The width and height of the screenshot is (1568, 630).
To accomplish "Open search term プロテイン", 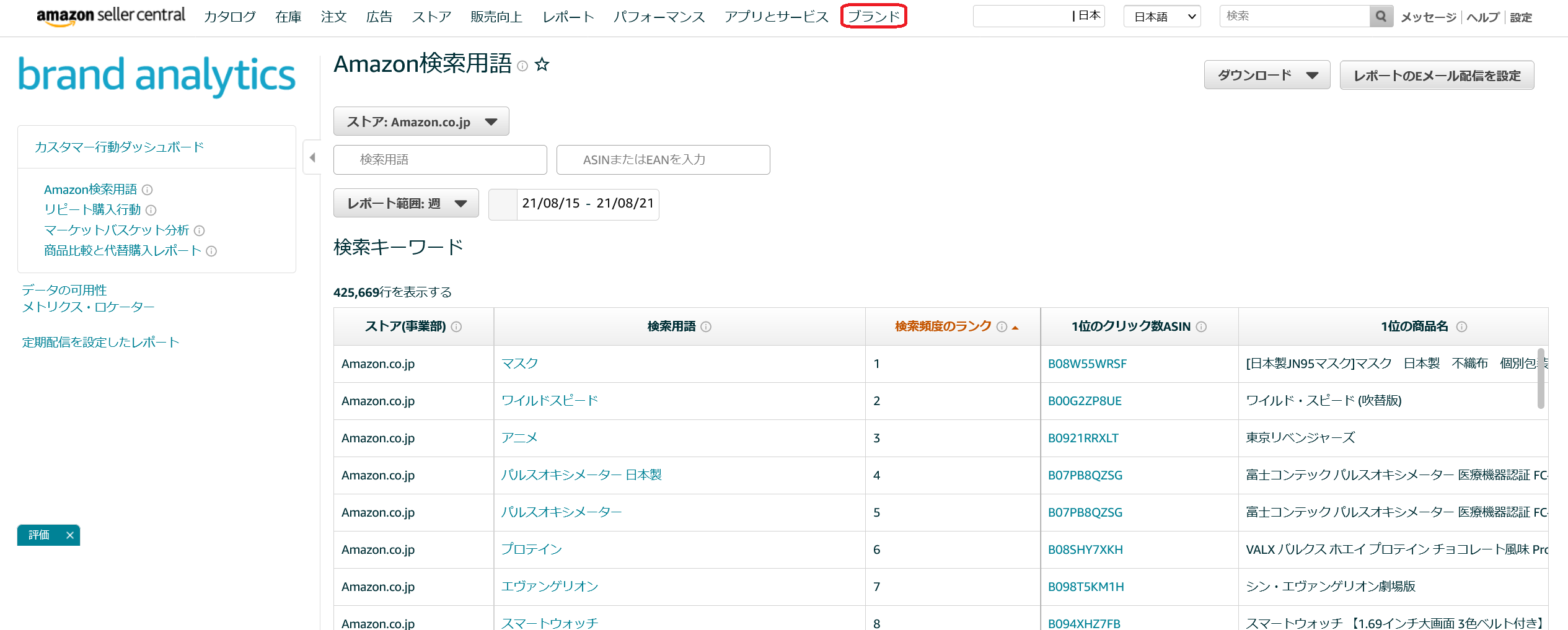I will pyautogui.click(x=531, y=549).
